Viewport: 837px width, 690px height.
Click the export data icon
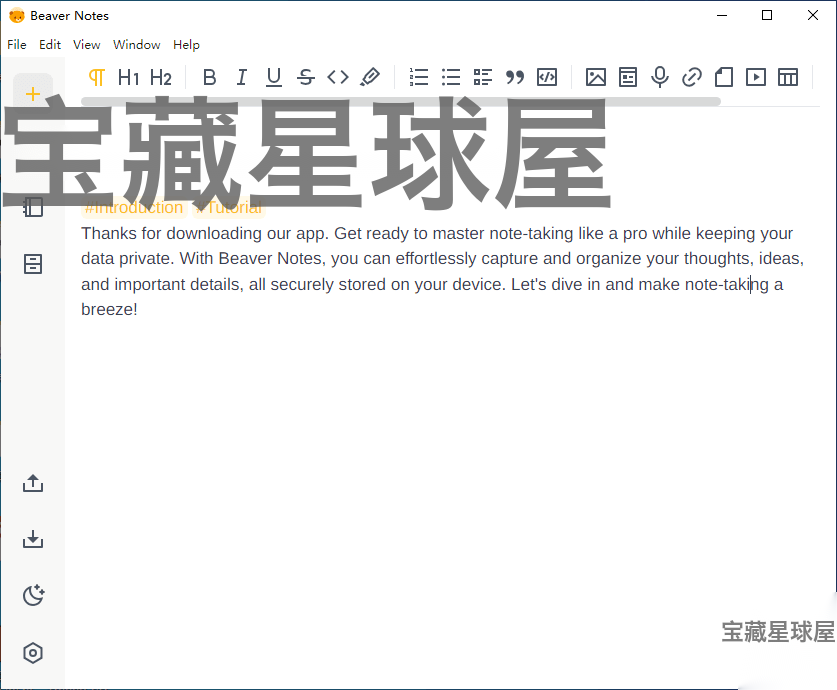[x=33, y=483]
